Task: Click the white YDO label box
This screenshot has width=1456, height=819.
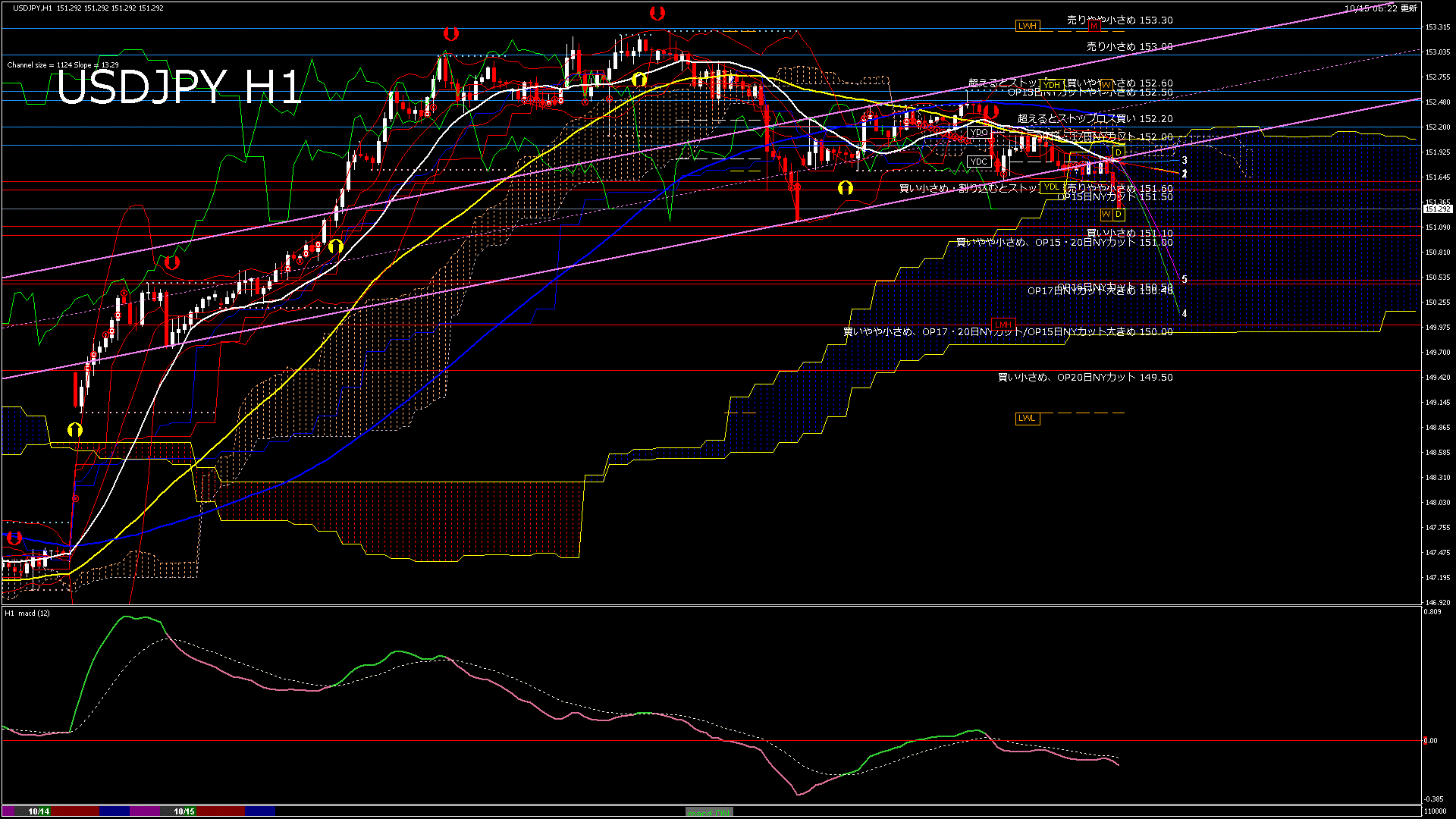Action: (x=979, y=133)
